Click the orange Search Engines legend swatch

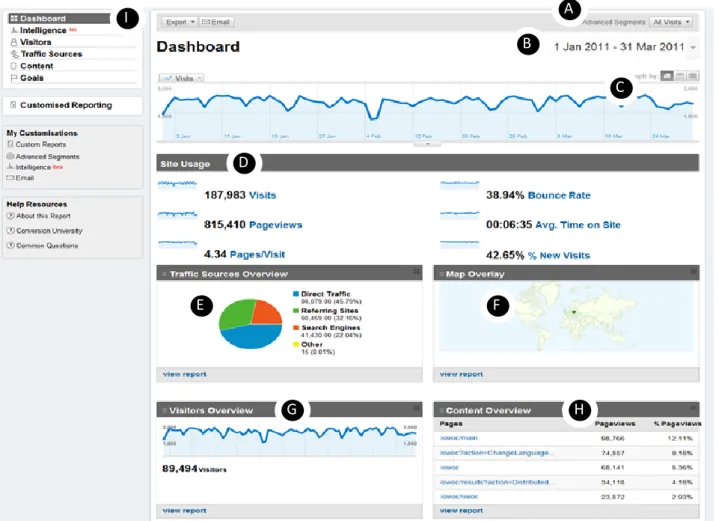coord(296,327)
